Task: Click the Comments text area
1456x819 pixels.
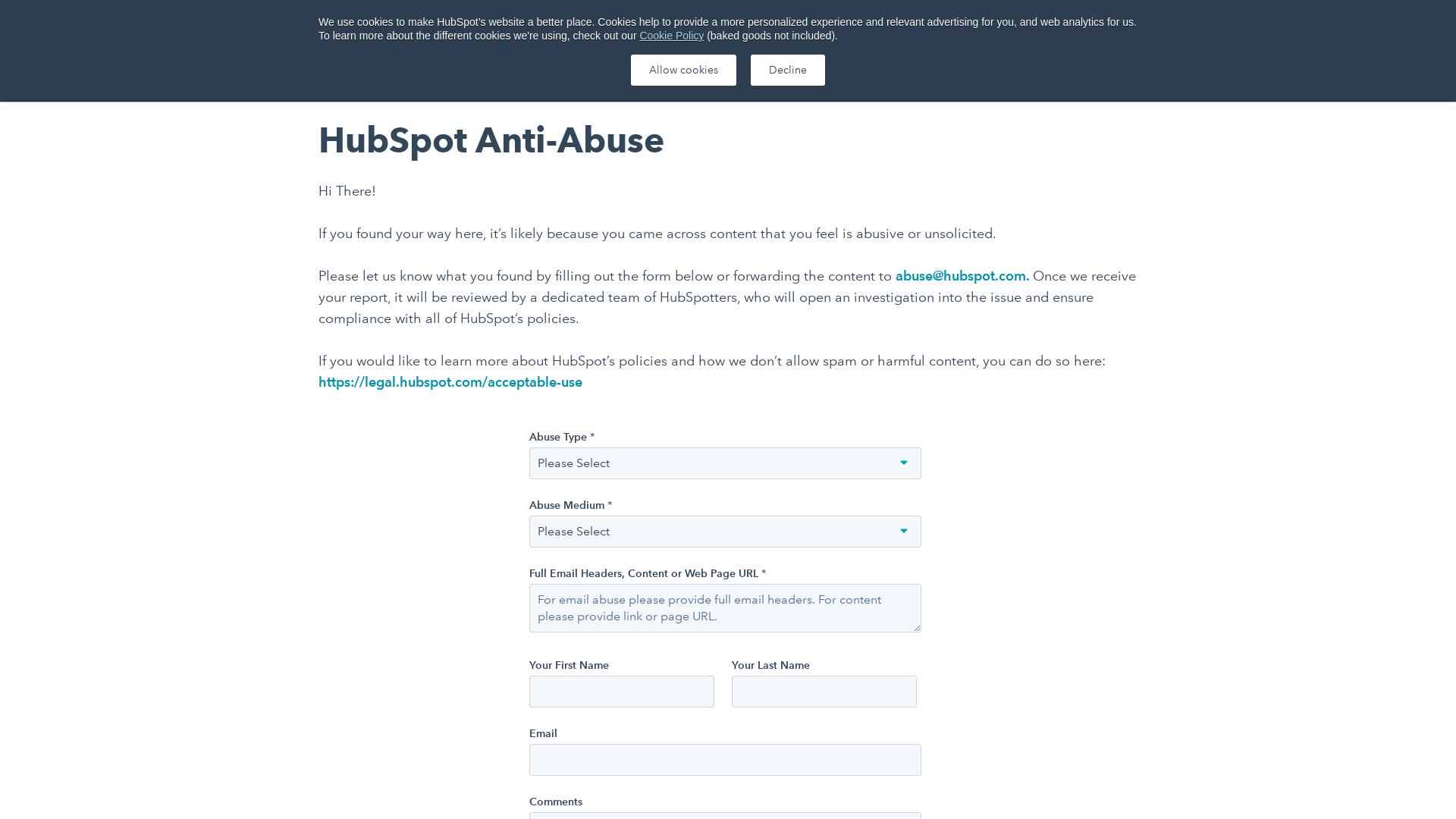Action: point(724,816)
